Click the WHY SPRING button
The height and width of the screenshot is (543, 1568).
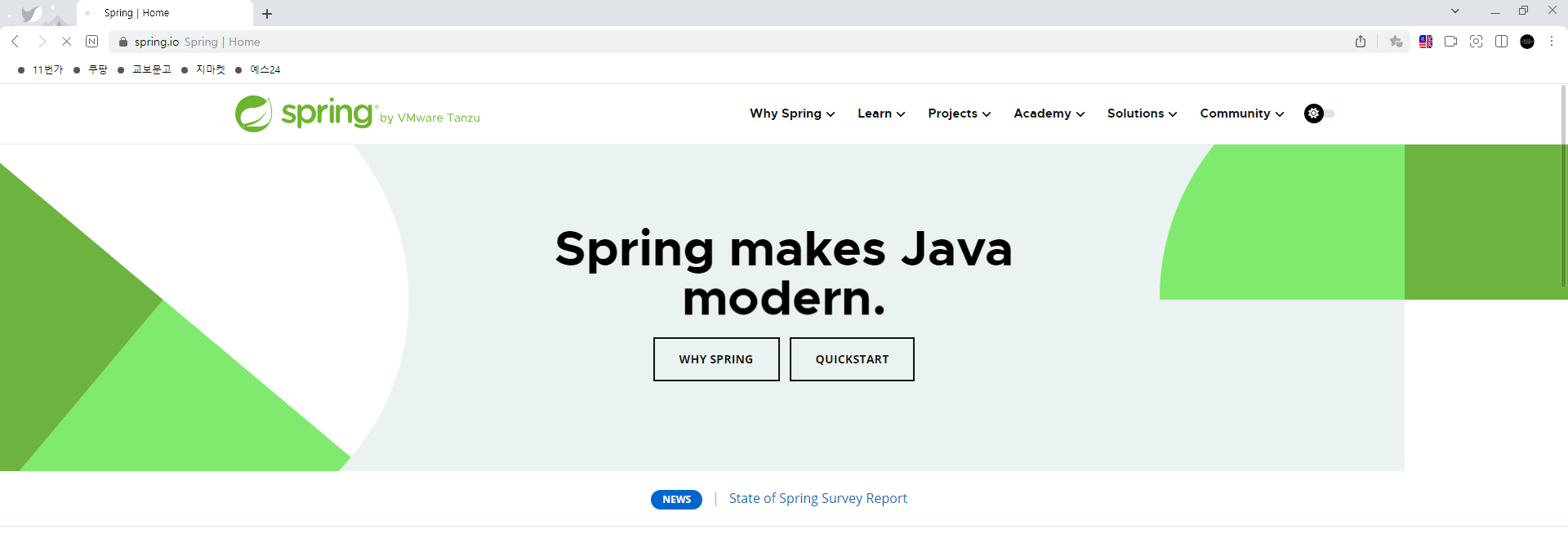[716, 359]
